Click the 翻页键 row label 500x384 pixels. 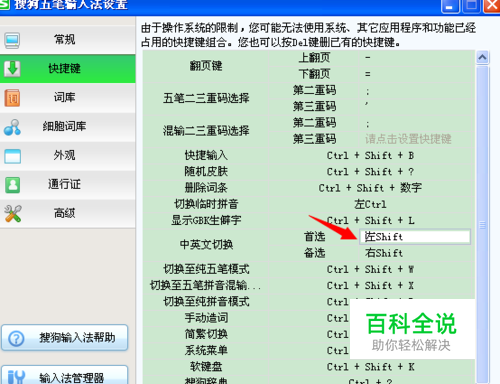[206, 66]
